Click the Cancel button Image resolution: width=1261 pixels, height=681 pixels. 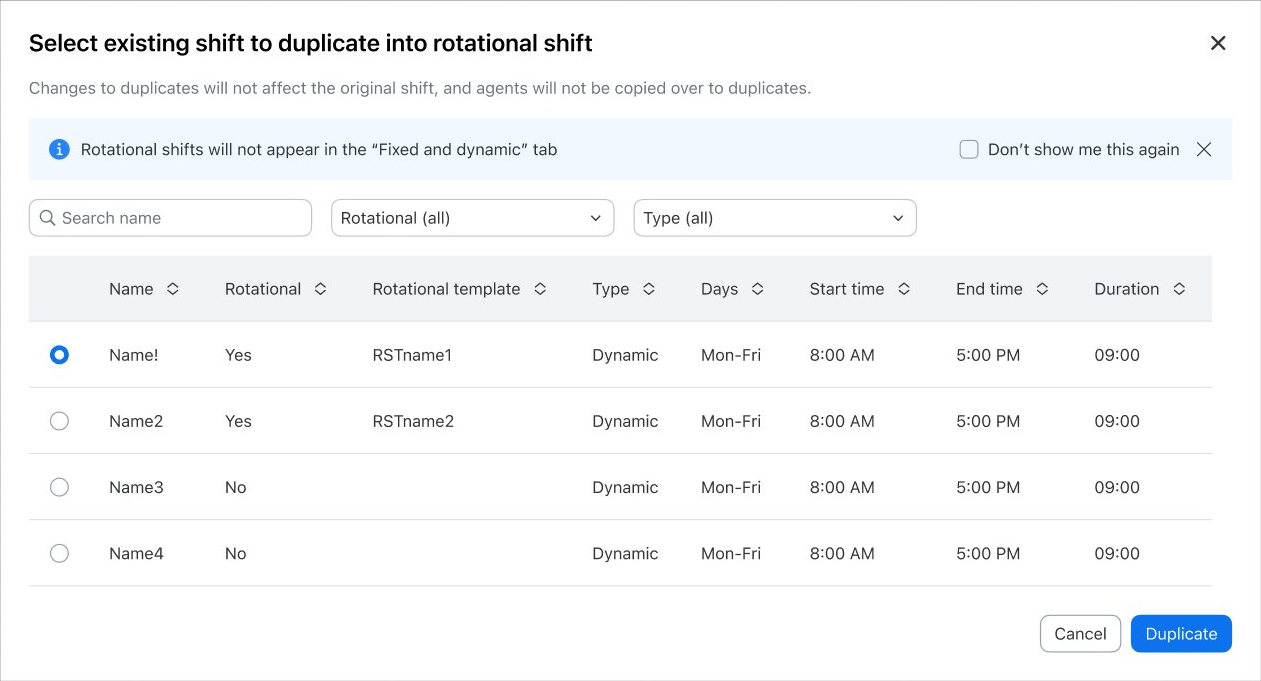pyautogui.click(x=1080, y=634)
